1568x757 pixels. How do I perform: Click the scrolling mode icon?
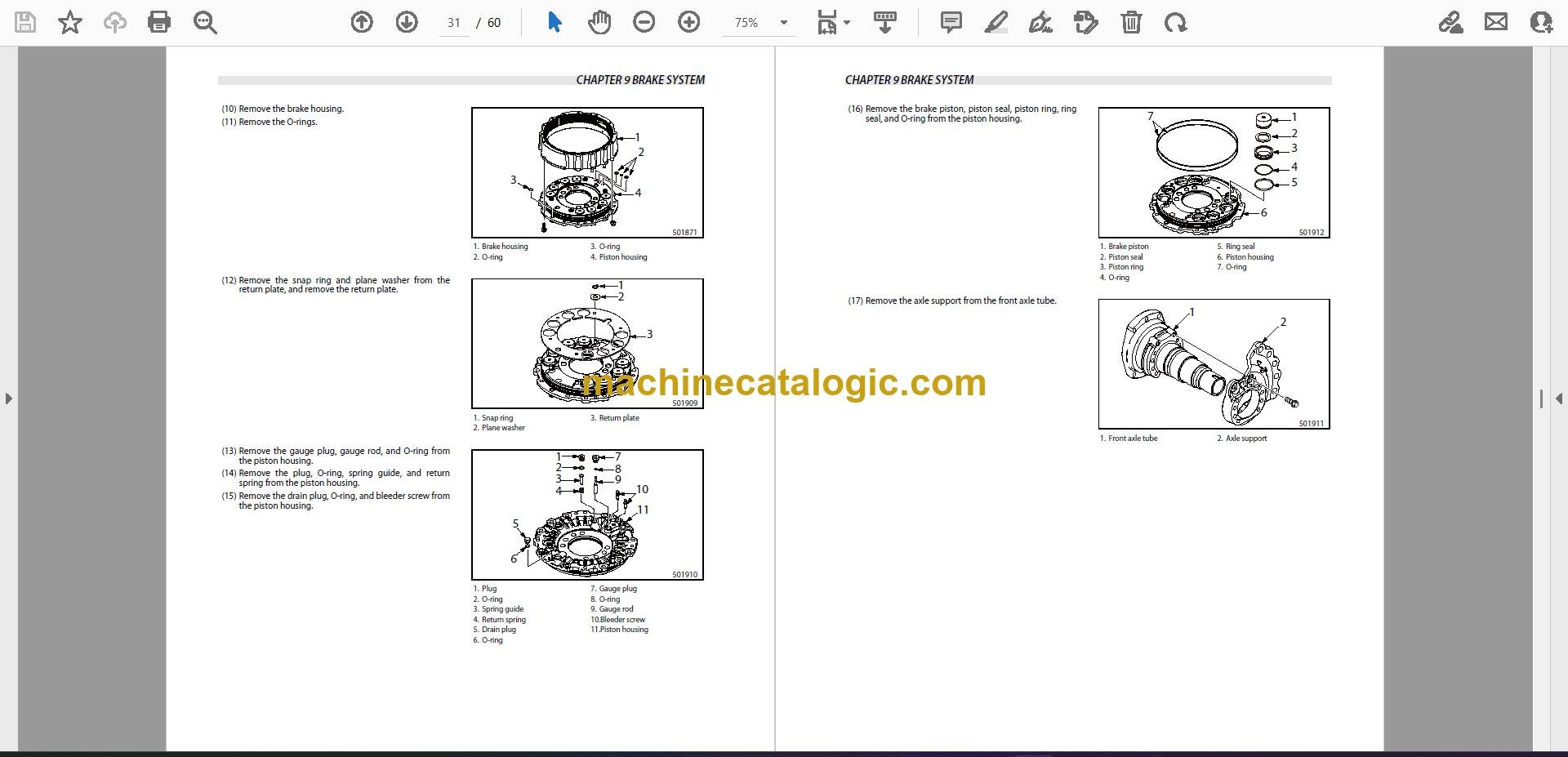point(885,23)
